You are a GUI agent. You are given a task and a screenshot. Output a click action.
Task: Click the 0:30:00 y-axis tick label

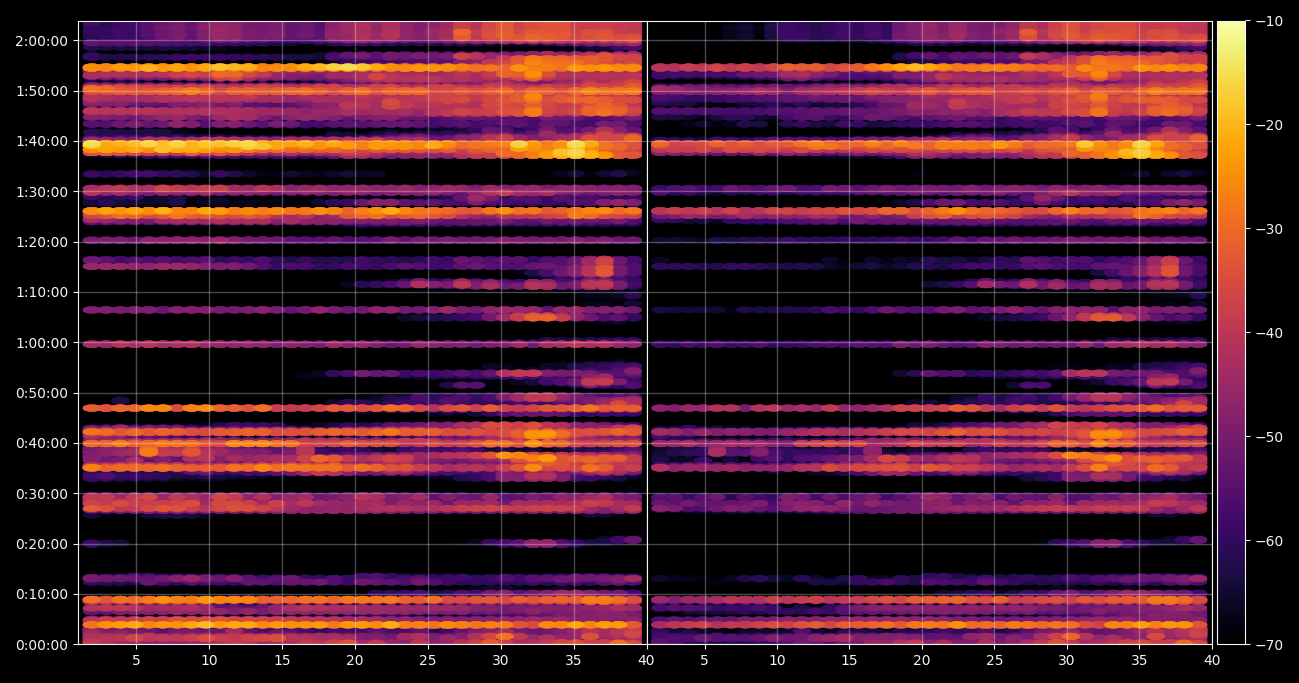pos(42,494)
